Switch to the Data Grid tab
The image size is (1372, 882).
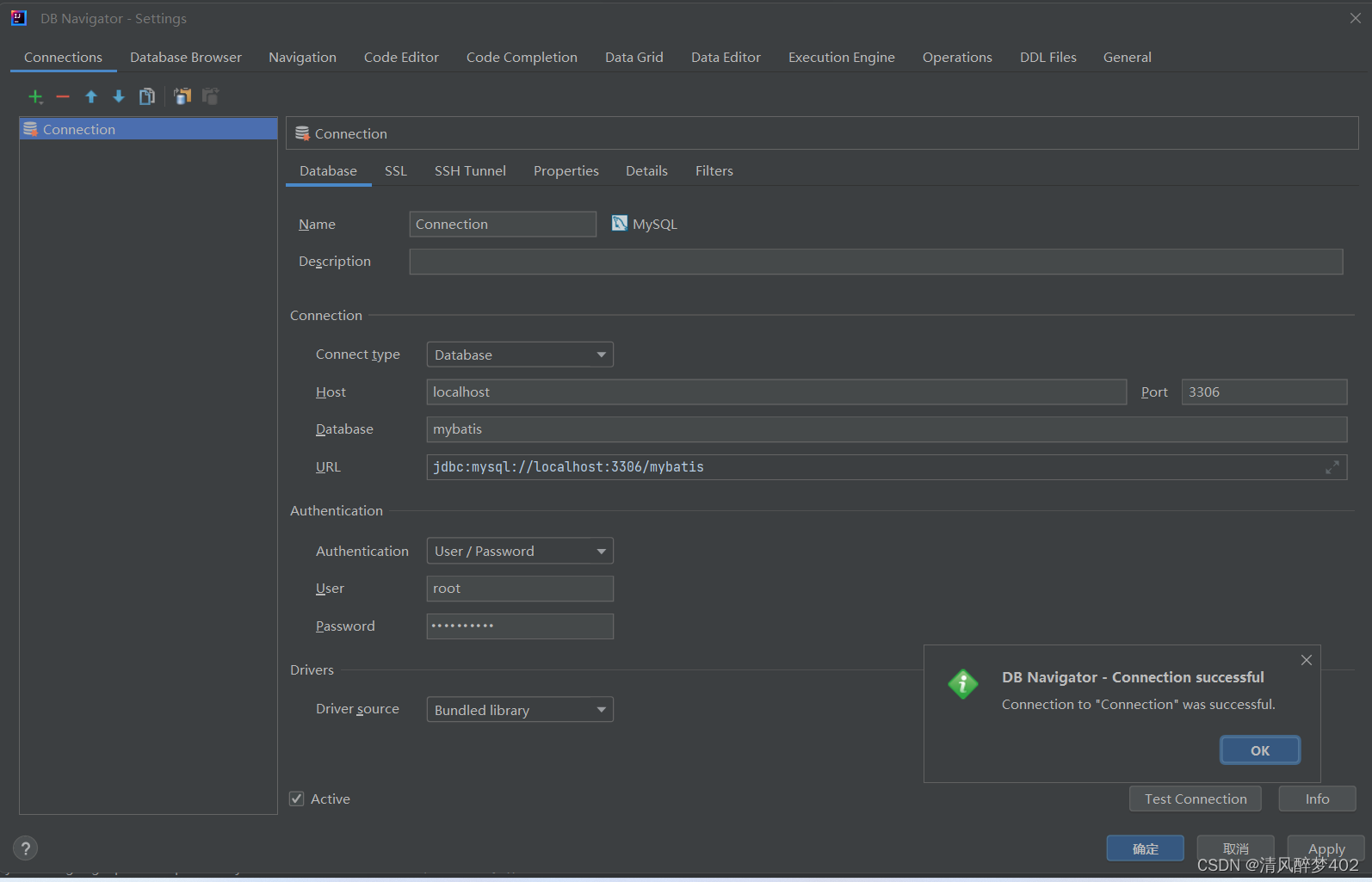[x=634, y=57]
